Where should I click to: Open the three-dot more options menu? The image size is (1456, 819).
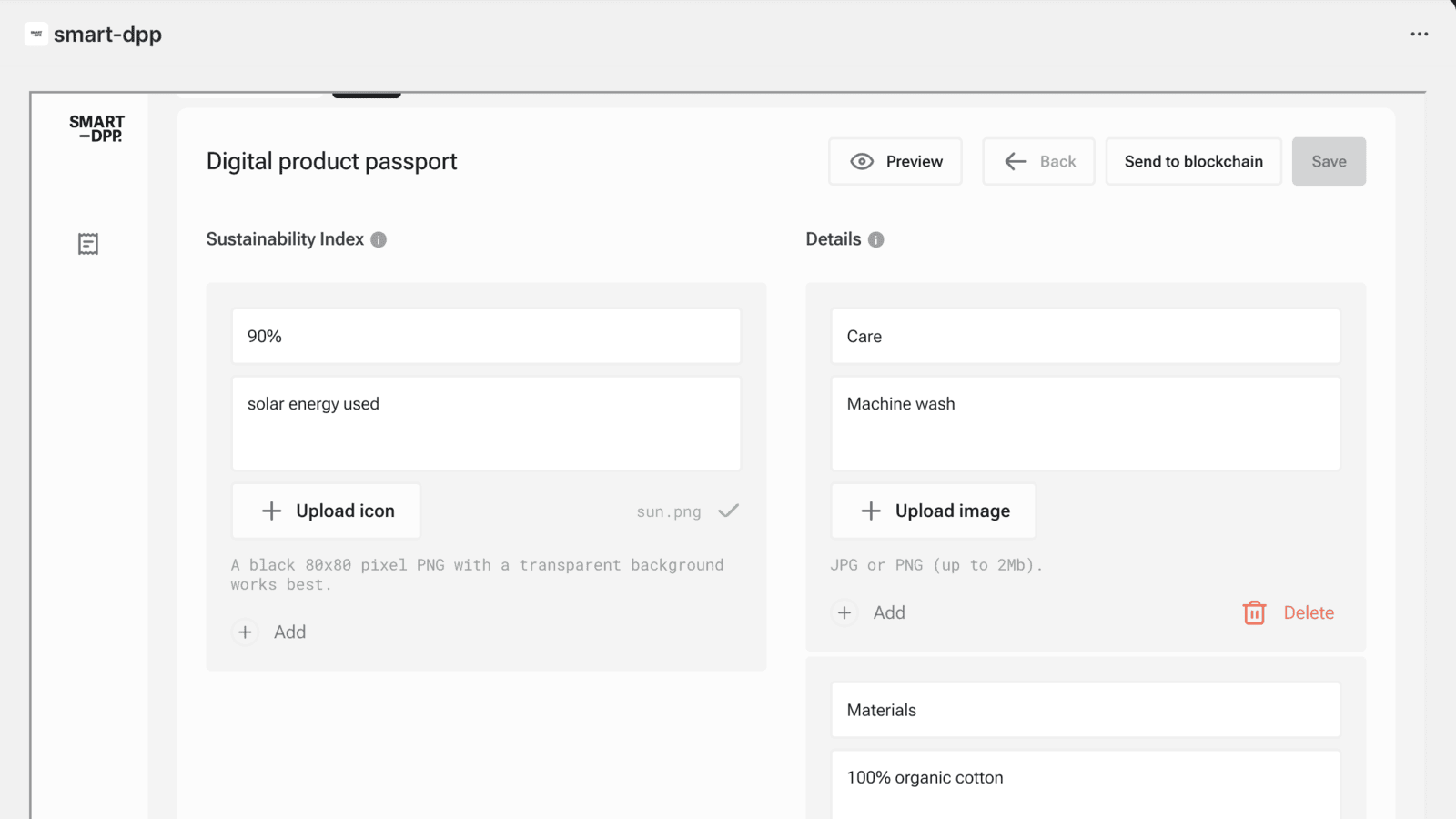click(1420, 34)
